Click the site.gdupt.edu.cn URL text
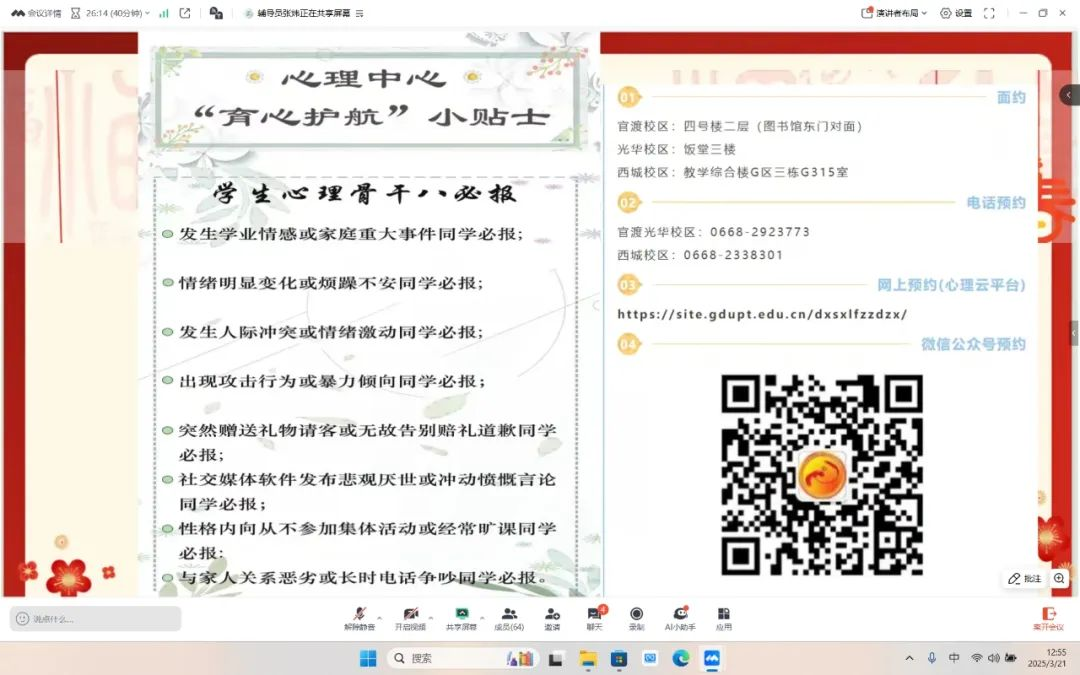 pyautogui.click(x=762, y=314)
